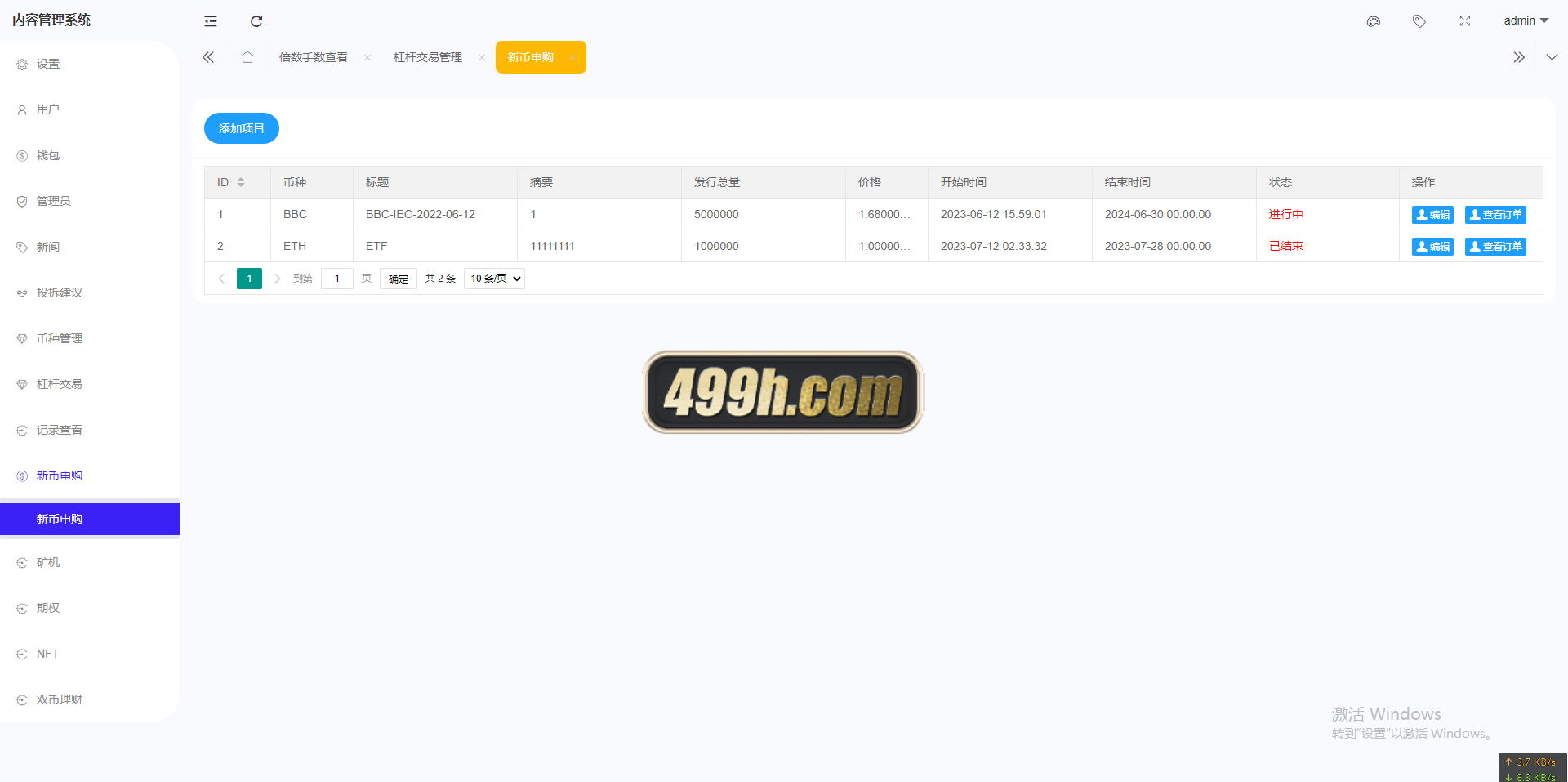
Task: Click the 钱包 coin icon
Action: pos(22,155)
